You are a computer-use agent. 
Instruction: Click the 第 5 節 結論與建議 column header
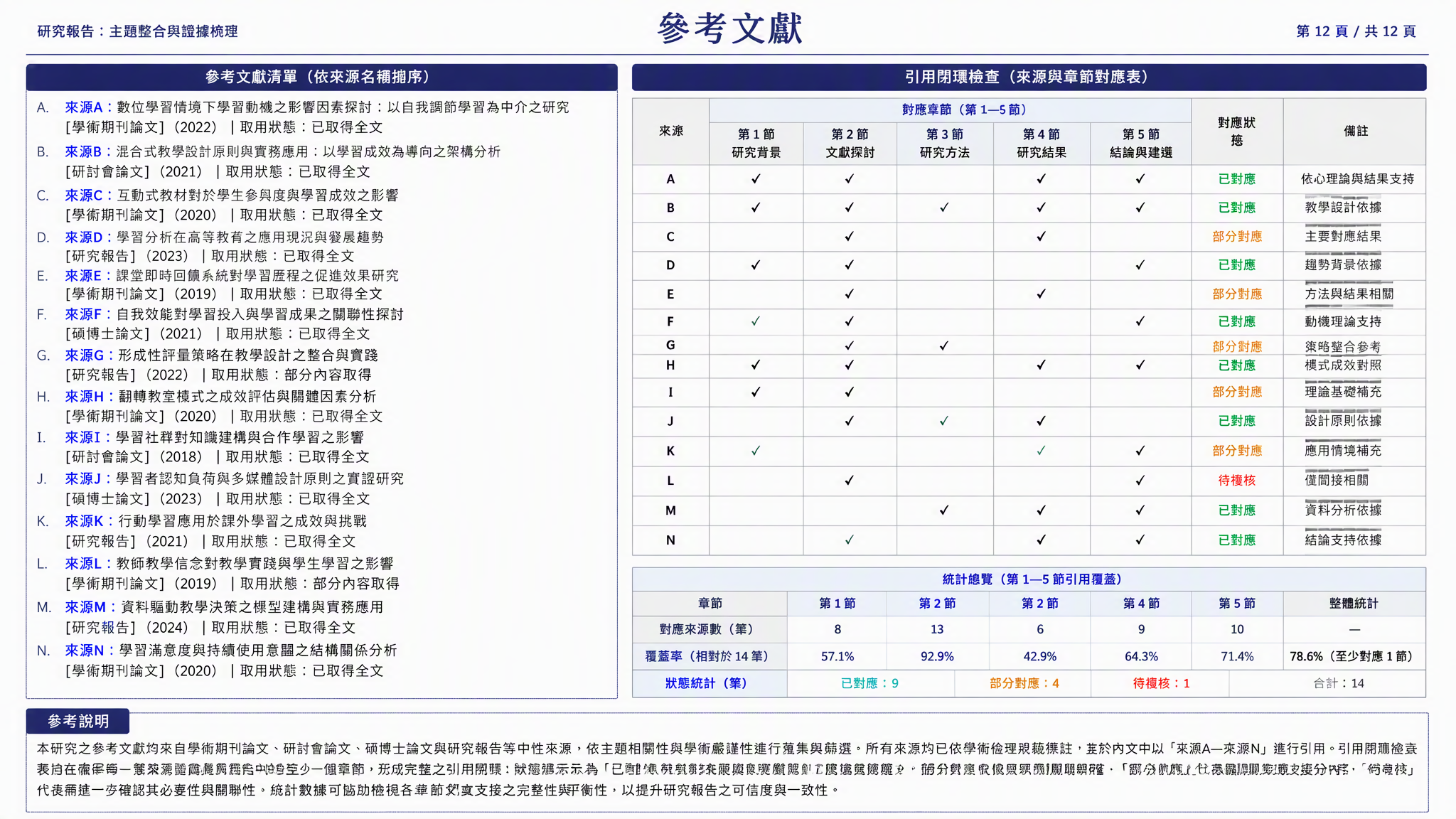(1140, 143)
